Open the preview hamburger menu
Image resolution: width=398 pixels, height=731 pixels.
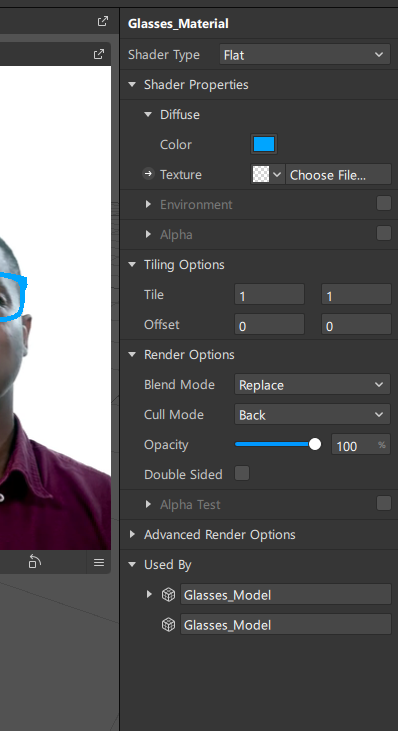[99, 563]
